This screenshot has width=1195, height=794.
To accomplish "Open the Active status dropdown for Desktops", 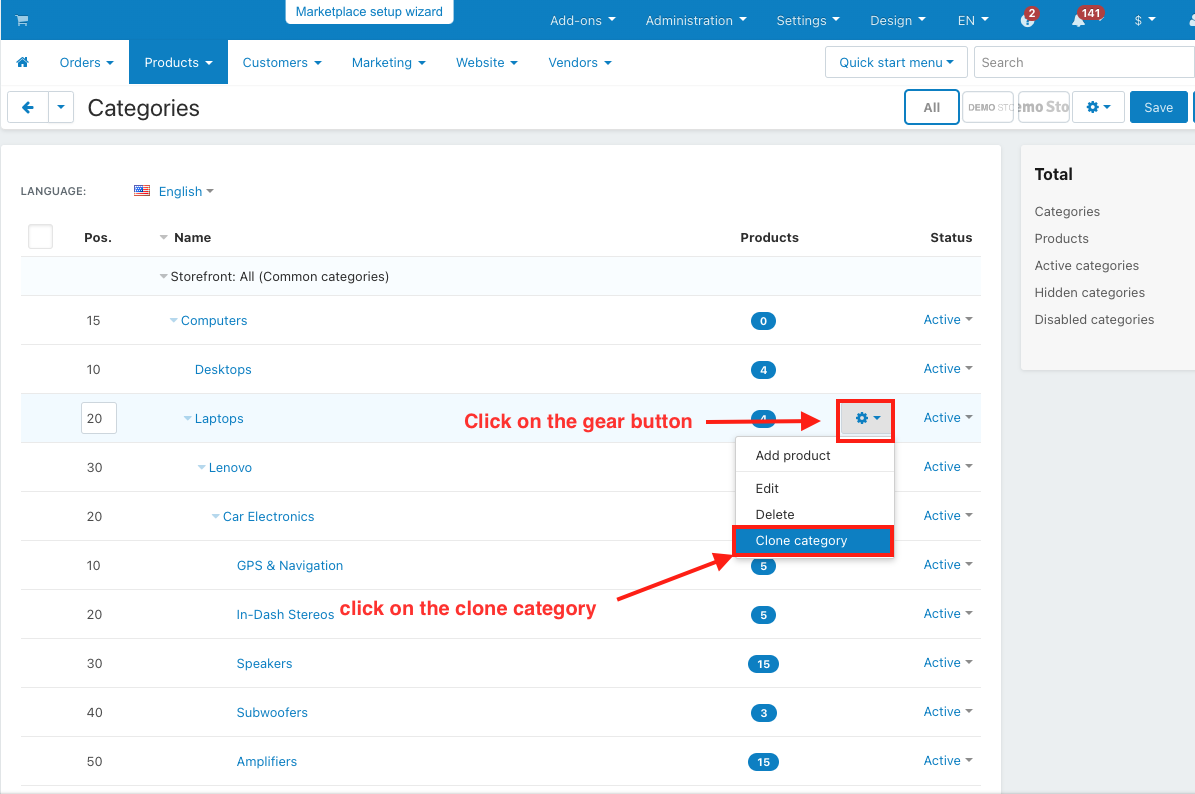I will point(948,369).
